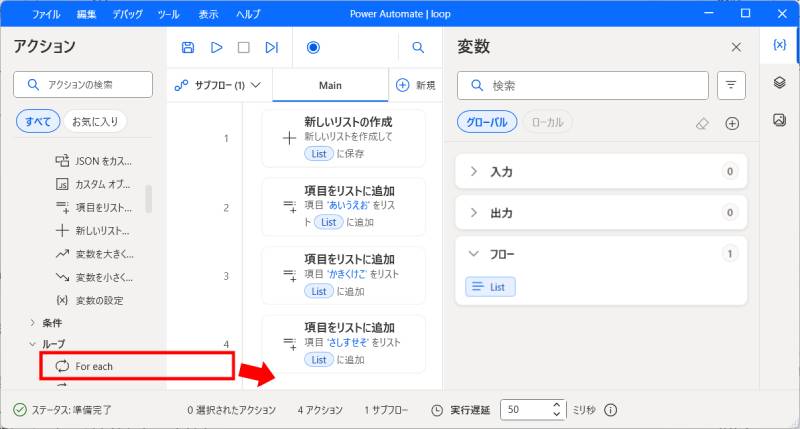
Task: Click the Stop flow icon
Action: [x=244, y=47]
